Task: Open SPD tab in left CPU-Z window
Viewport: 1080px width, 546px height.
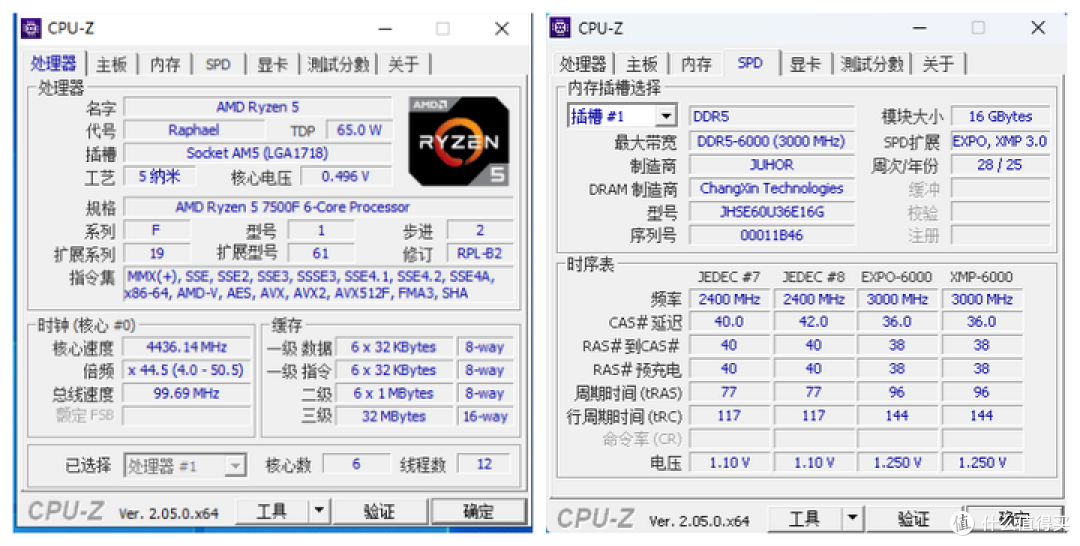Action: (x=218, y=64)
